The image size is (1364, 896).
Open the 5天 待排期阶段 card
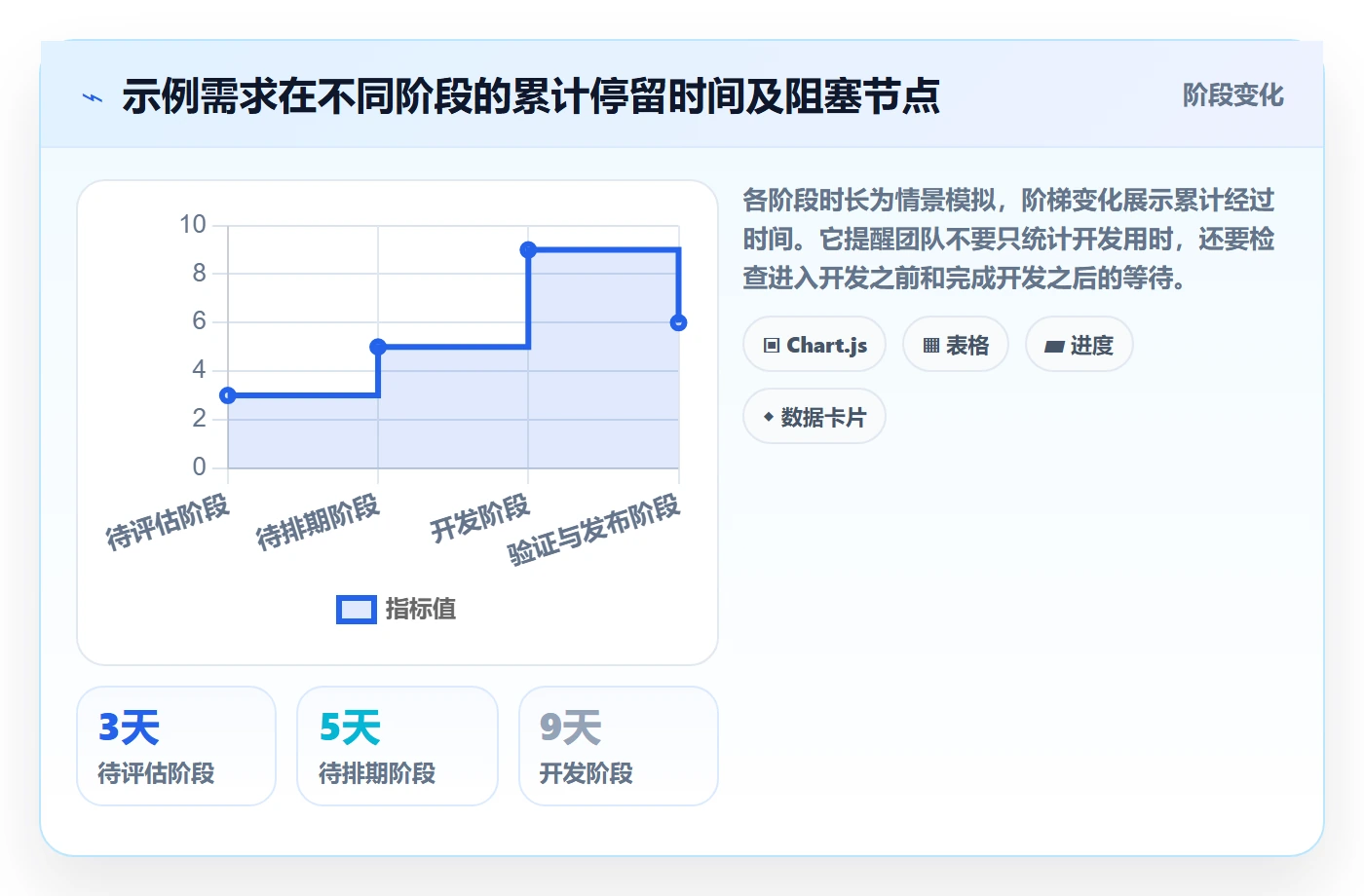tap(398, 746)
